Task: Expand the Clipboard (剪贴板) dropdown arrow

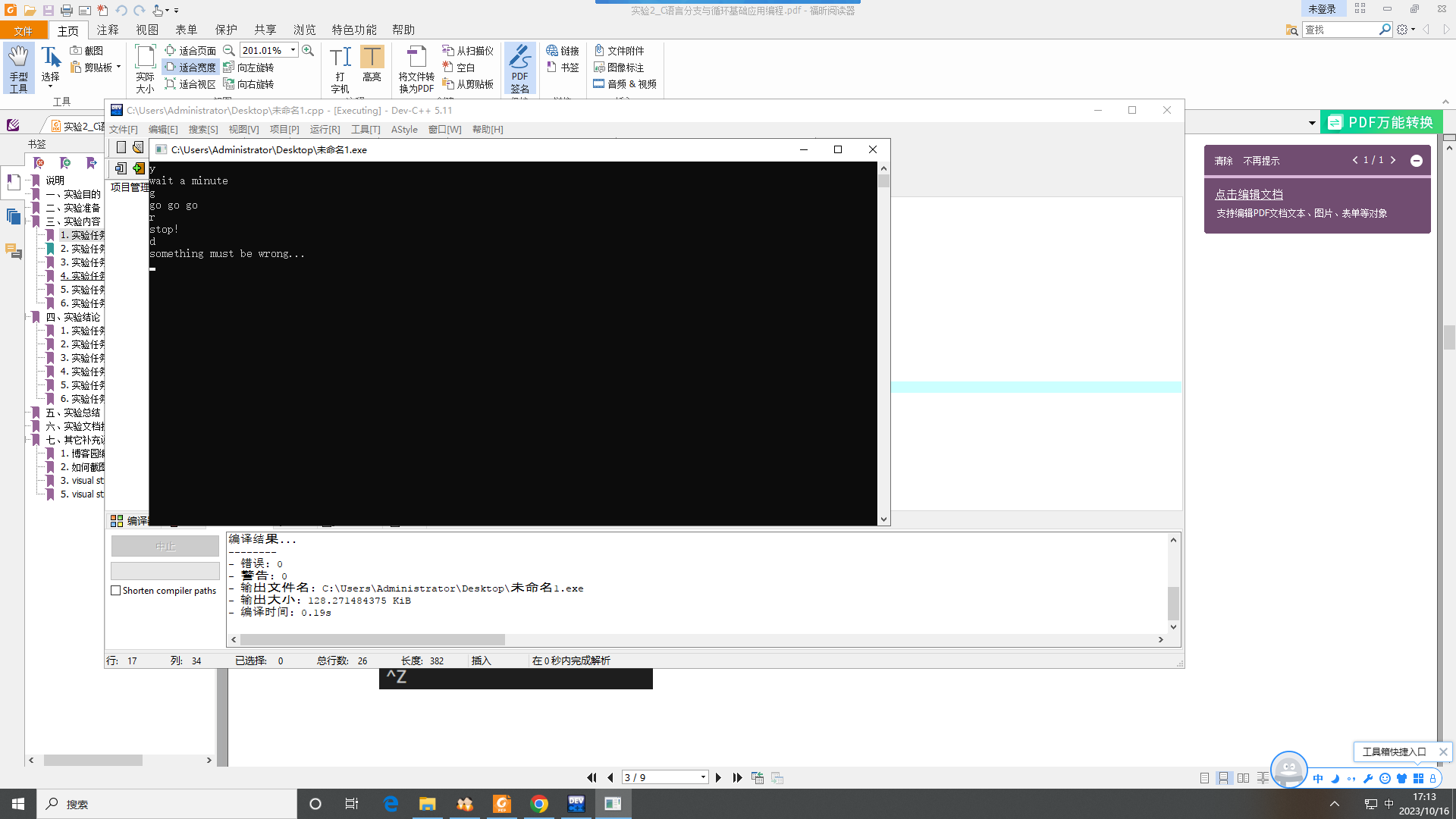Action: [x=119, y=67]
